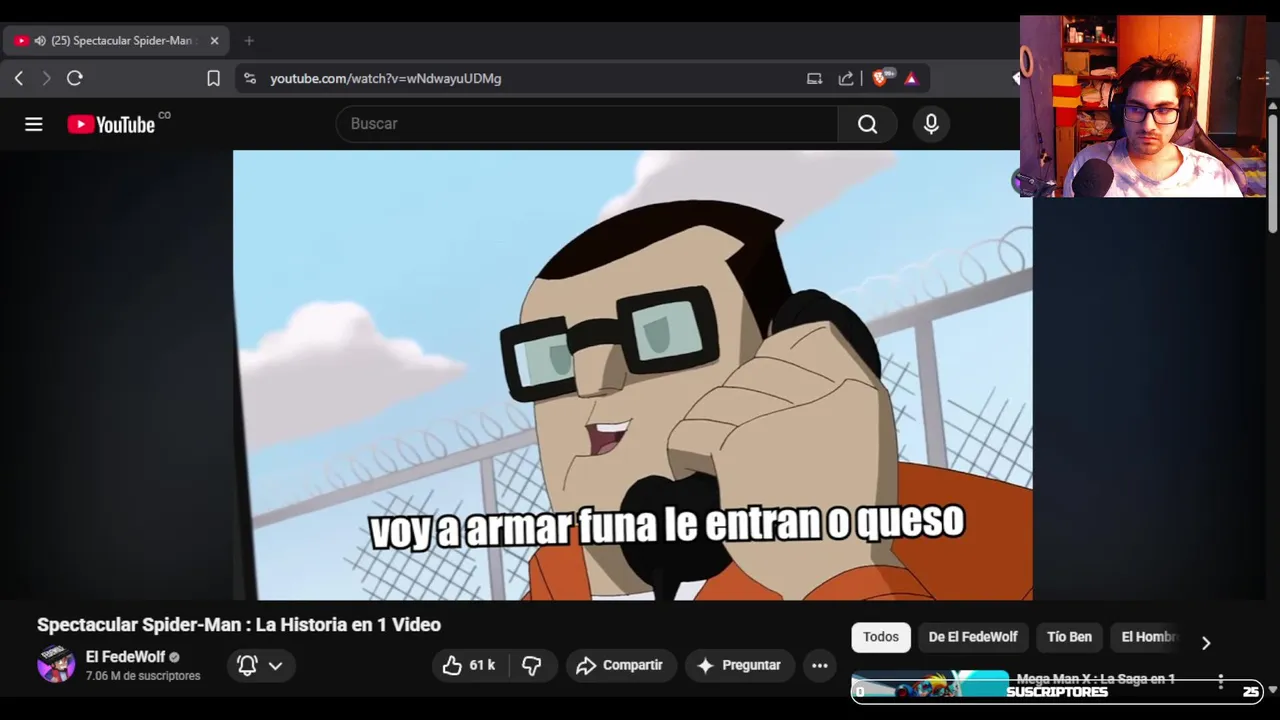Image resolution: width=1280 pixels, height=720 pixels.
Task: Open Mega Man X video options menu
Action: coord(1221,682)
